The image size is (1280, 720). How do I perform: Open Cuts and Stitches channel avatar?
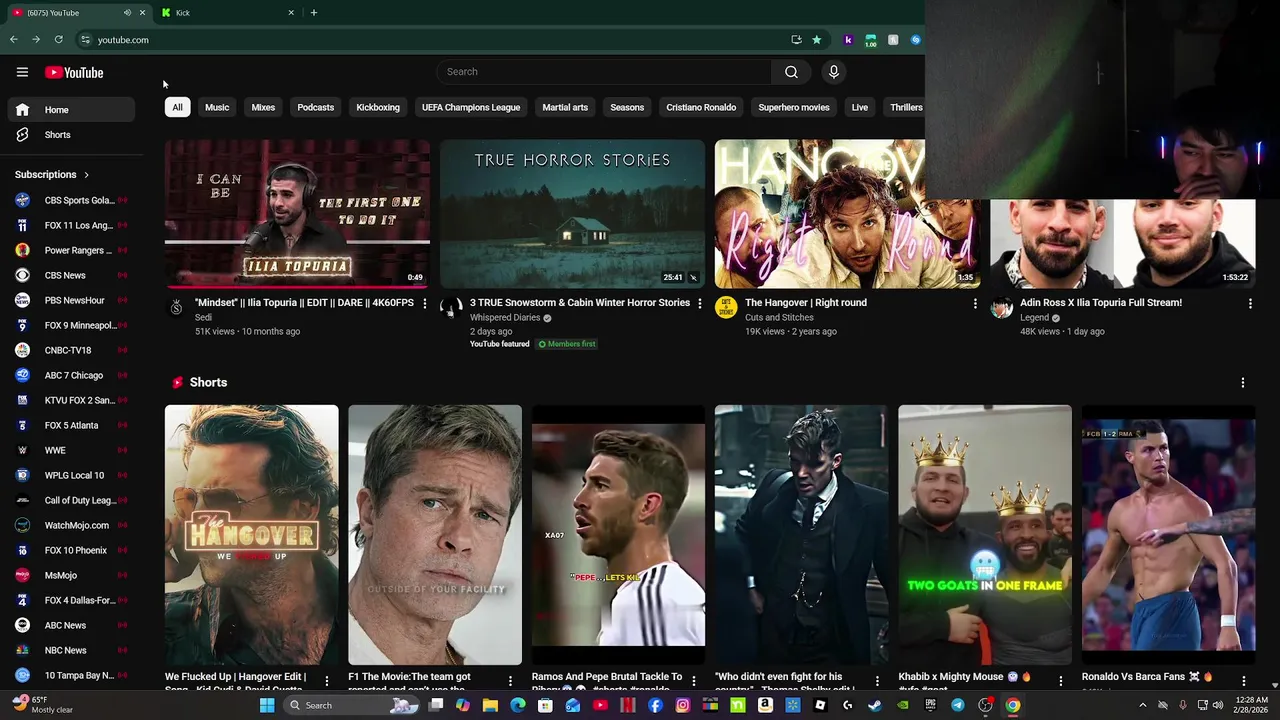pos(726,308)
